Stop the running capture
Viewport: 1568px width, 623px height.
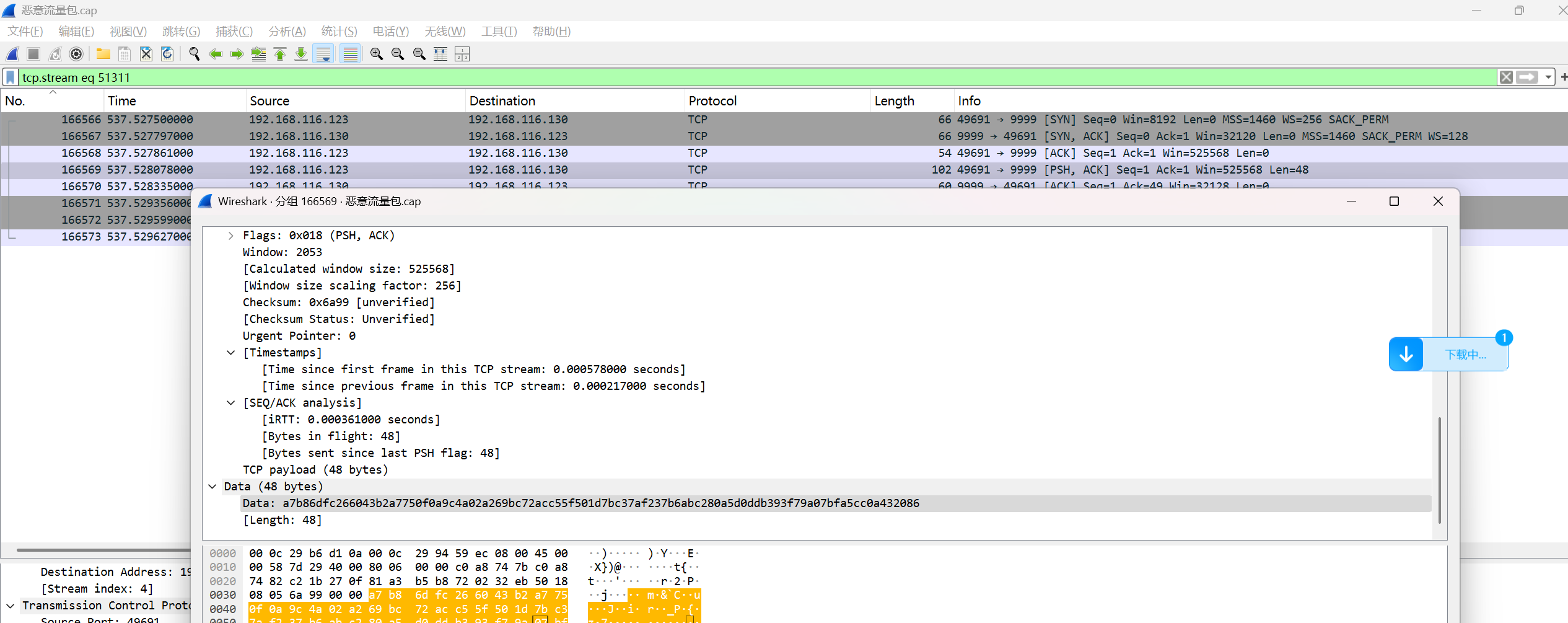[33, 54]
